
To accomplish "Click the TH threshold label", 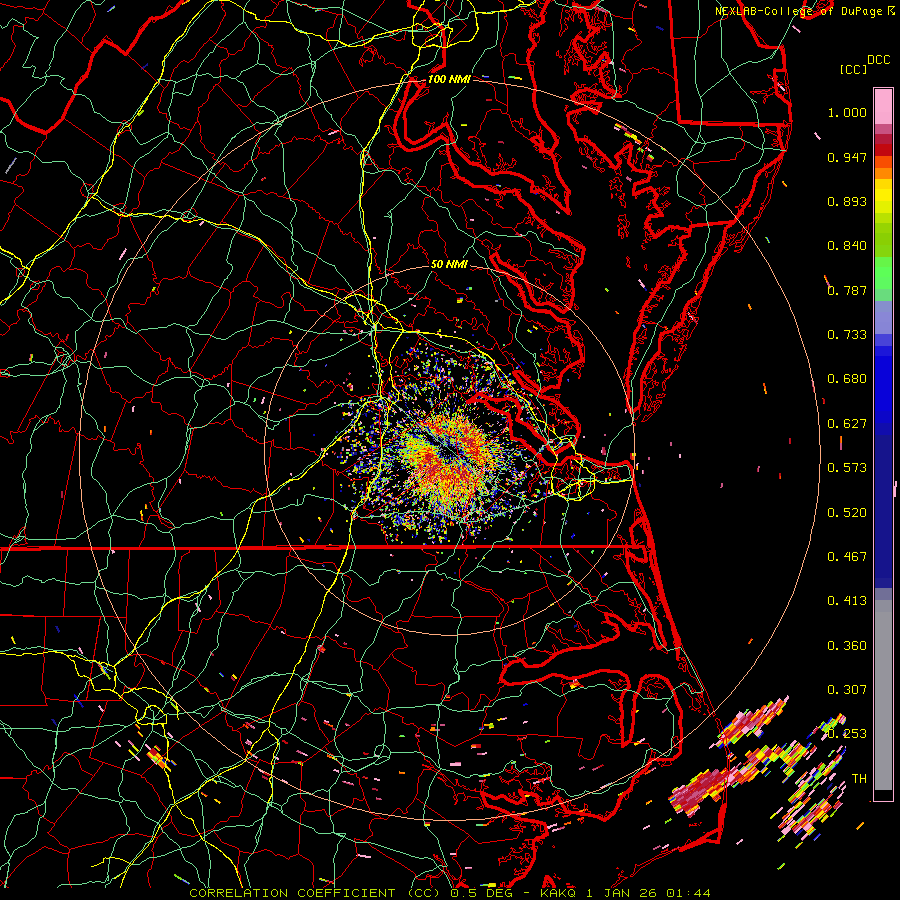I will point(859,779).
